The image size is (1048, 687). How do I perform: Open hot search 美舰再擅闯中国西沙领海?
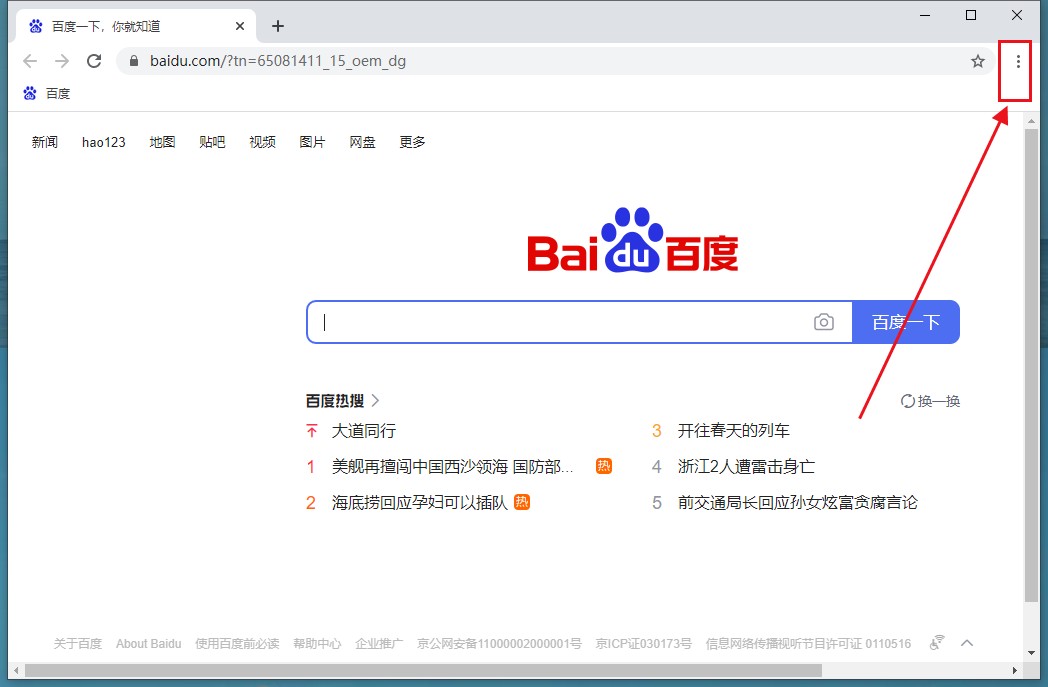[x=452, y=466]
